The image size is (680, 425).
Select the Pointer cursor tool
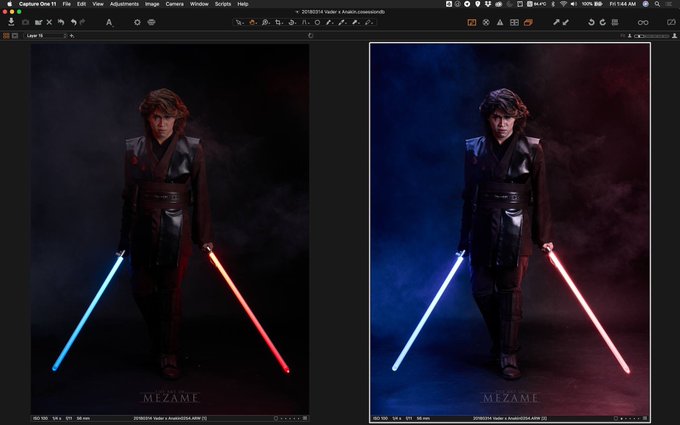point(239,22)
